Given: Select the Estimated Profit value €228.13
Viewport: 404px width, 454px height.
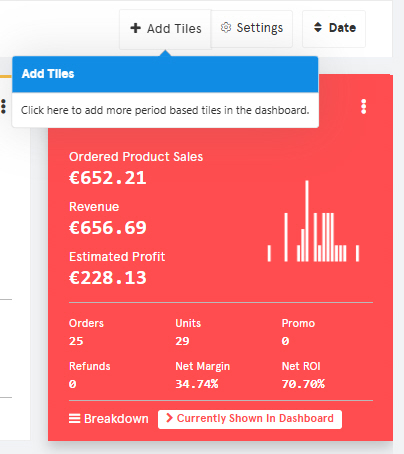Looking at the screenshot, I should point(108,278).
